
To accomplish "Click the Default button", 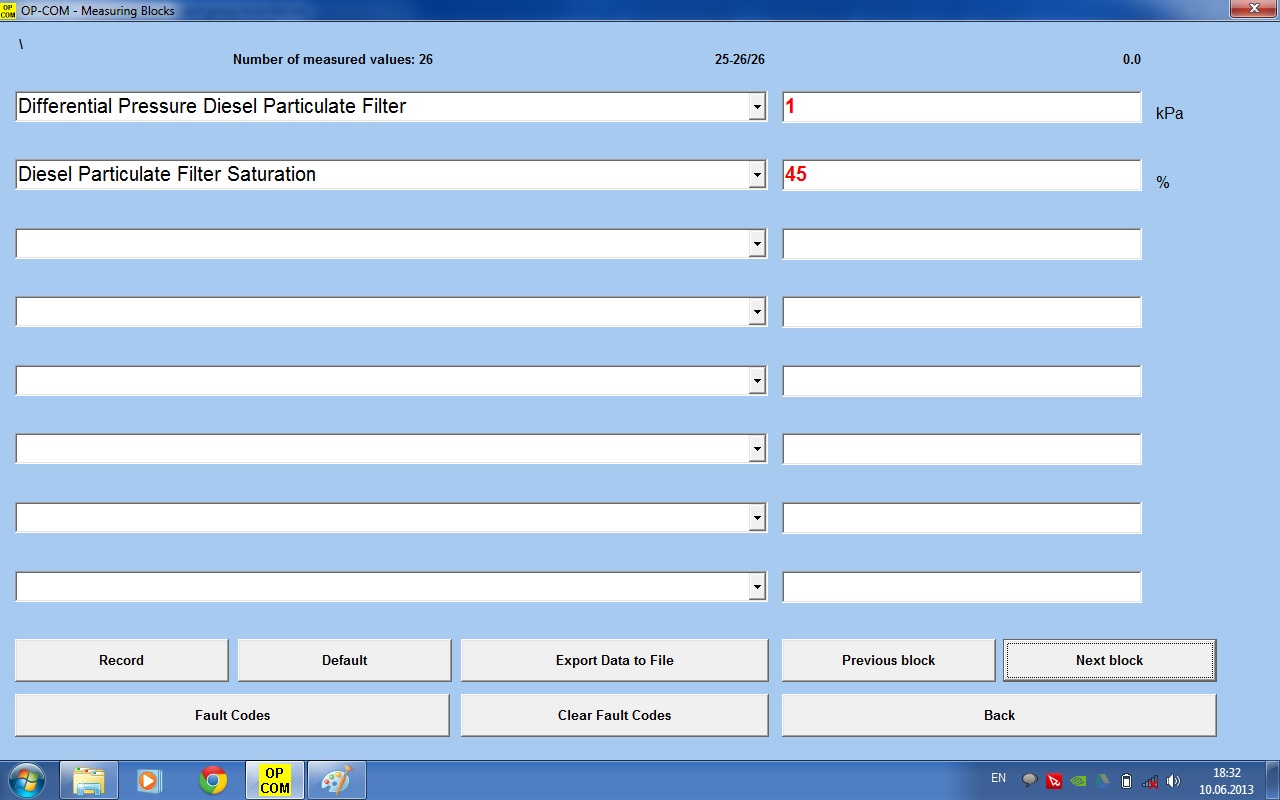I will [x=344, y=660].
